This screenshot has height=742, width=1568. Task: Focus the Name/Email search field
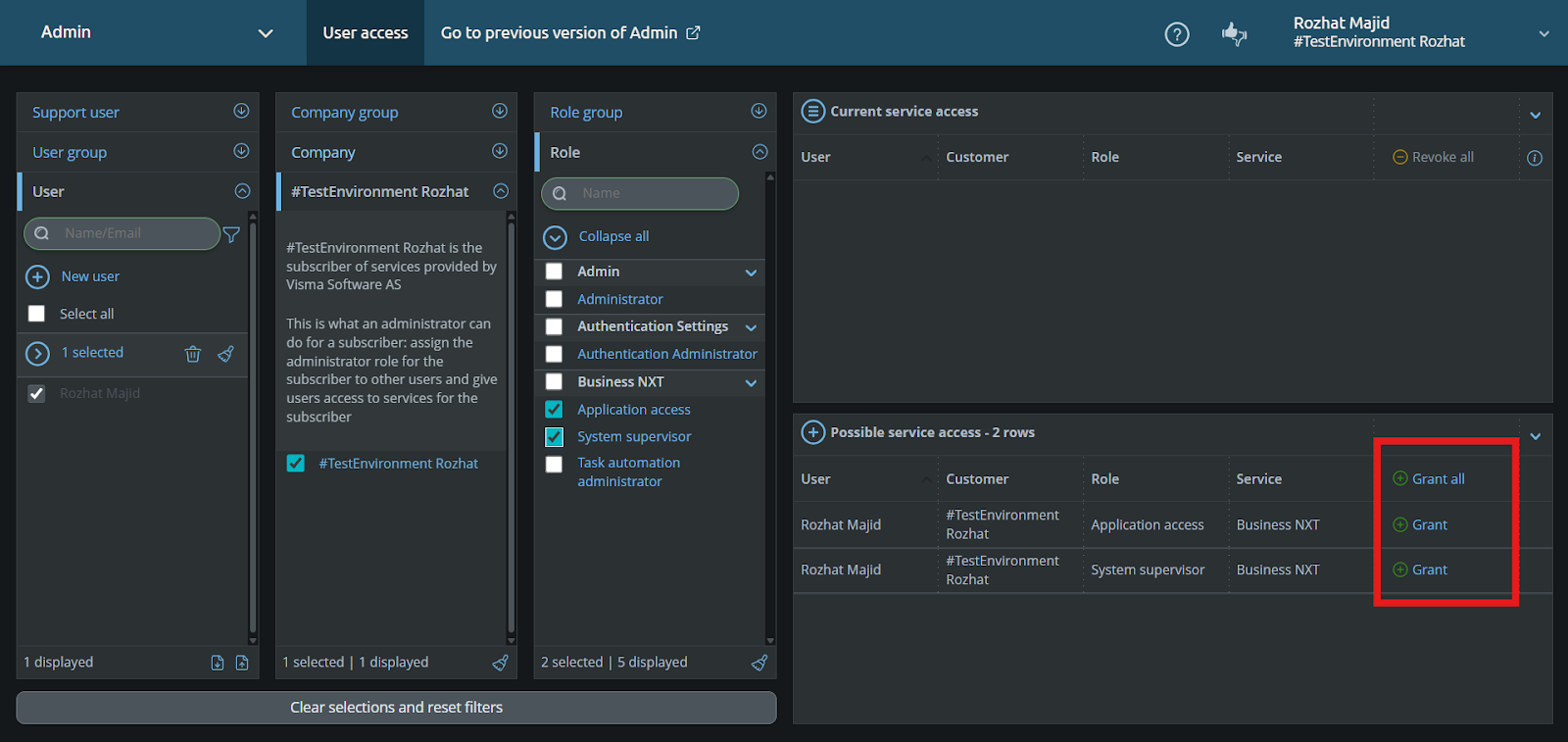pyautogui.click(x=122, y=233)
